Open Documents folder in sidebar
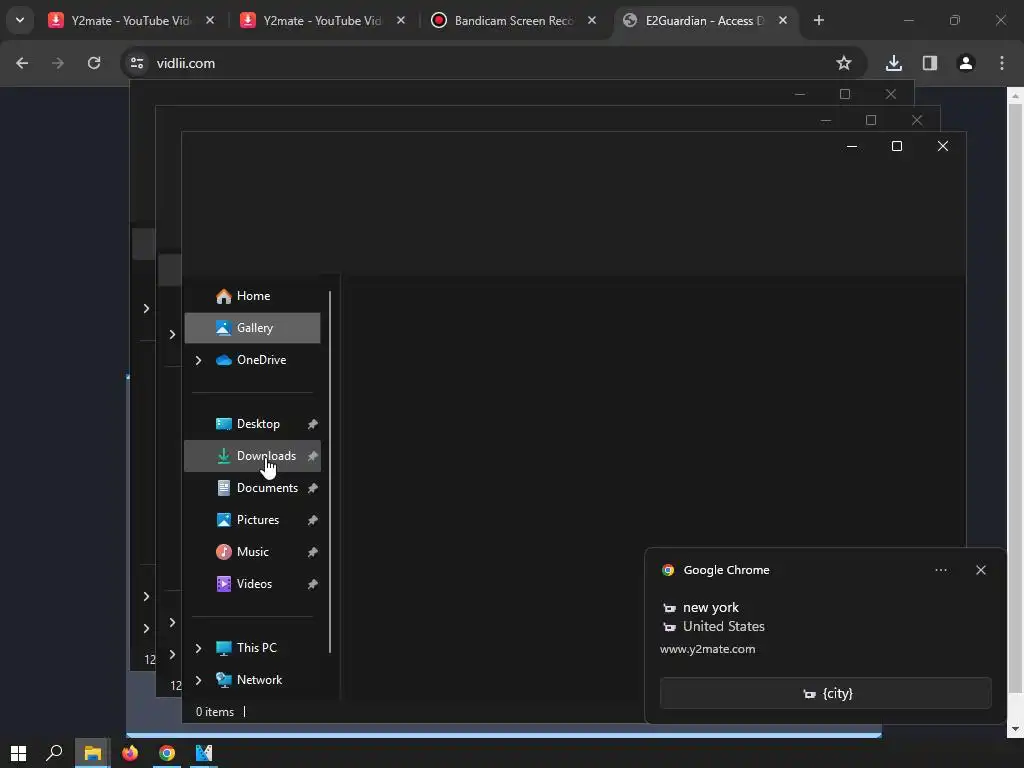 (253, 488)
